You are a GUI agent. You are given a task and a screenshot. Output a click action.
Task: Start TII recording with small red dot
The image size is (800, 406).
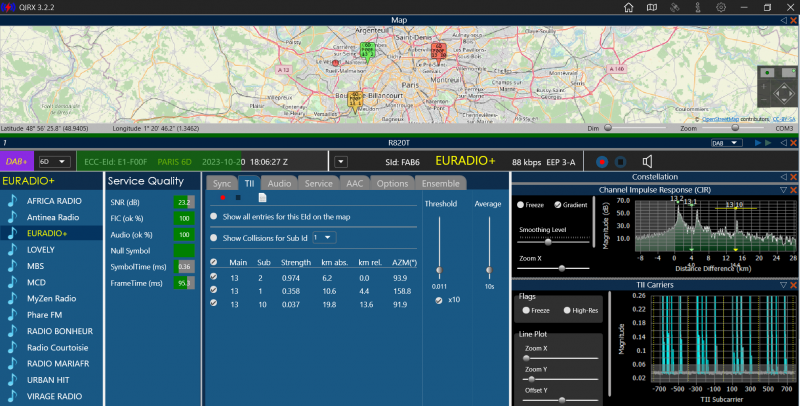pos(222,197)
